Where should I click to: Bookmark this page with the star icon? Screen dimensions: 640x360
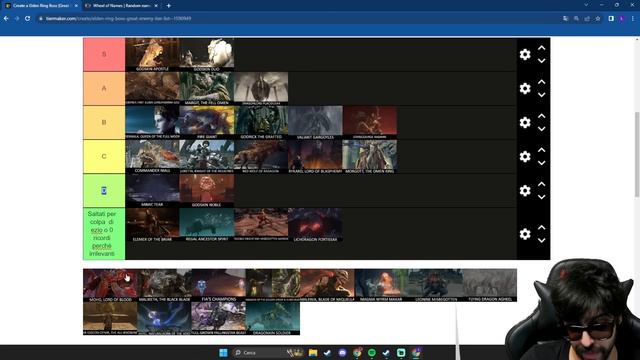pos(598,18)
